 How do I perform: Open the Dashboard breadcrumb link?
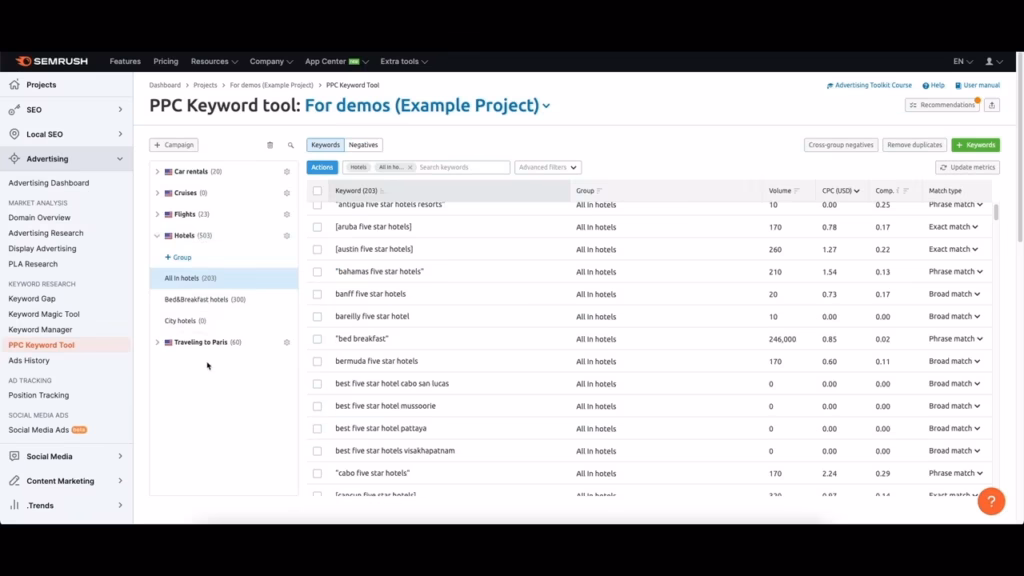pyautogui.click(x=165, y=85)
